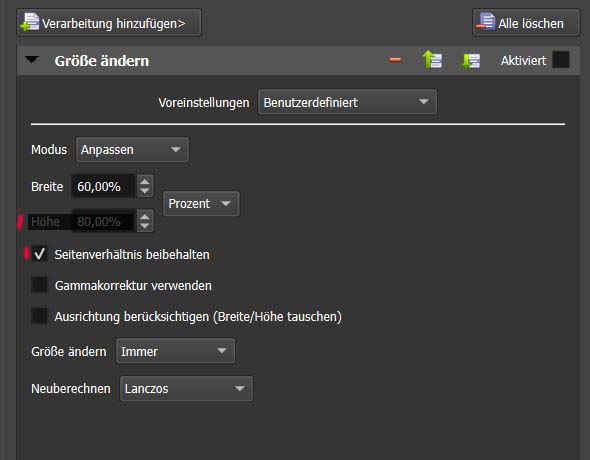Click the Alle löschen document icon
The image size is (590, 460).
point(486,21)
